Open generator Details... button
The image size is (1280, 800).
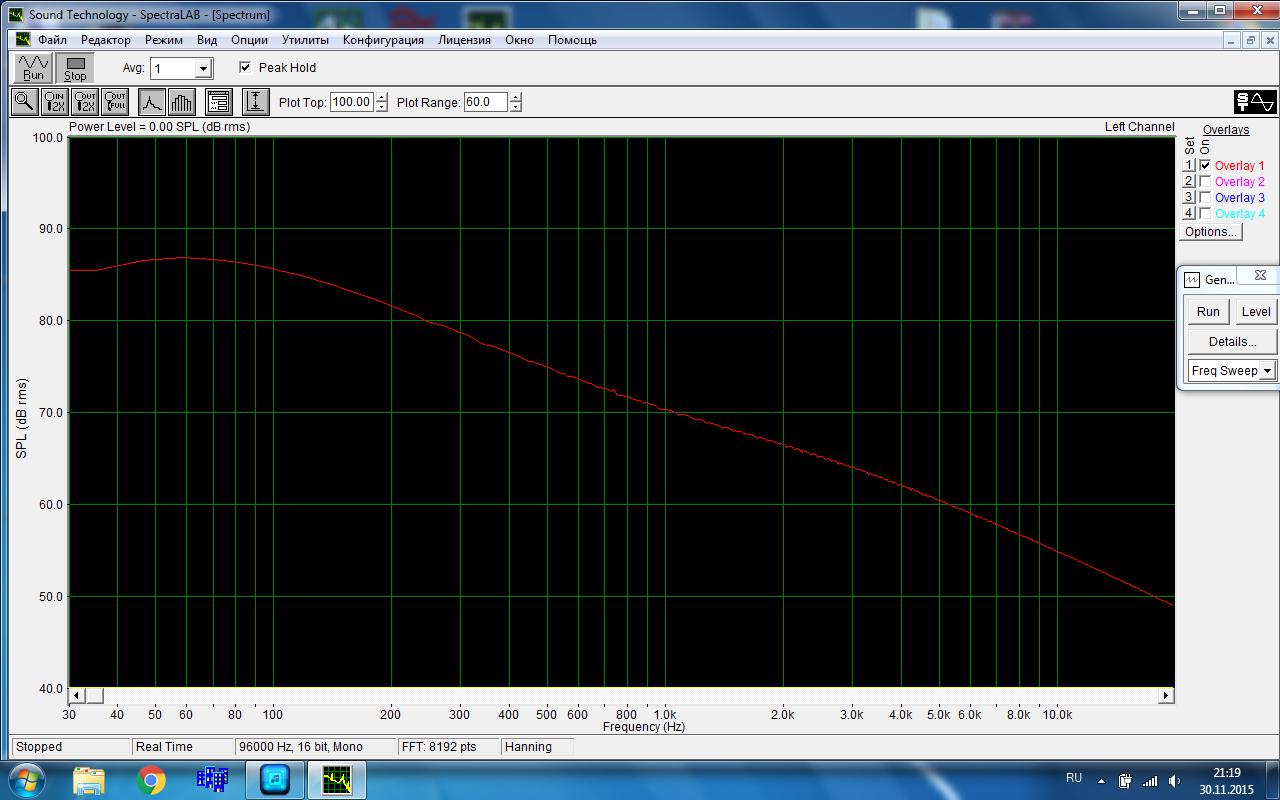coord(1232,342)
